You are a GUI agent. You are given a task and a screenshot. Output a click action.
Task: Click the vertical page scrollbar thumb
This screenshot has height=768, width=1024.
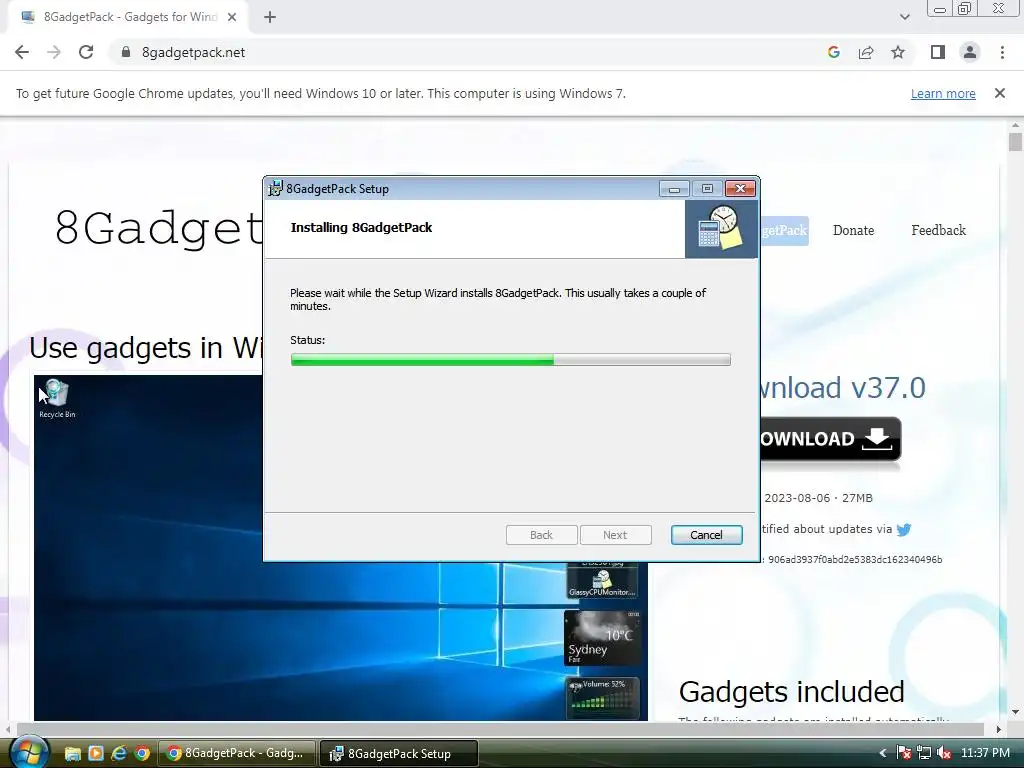pyautogui.click(x=1015, y=142)
